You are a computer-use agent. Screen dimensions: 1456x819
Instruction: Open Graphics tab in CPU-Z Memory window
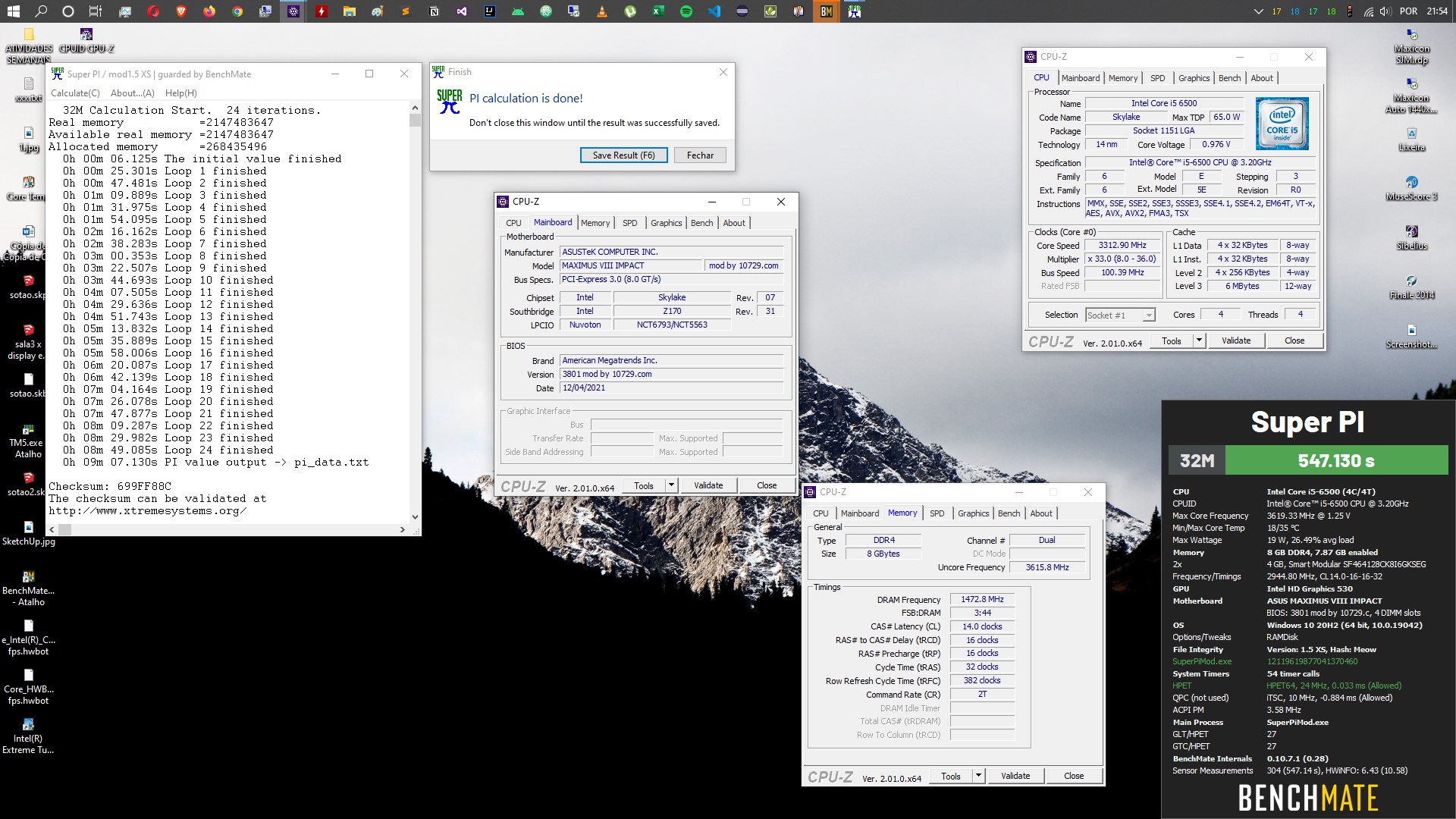coord(973,513)
